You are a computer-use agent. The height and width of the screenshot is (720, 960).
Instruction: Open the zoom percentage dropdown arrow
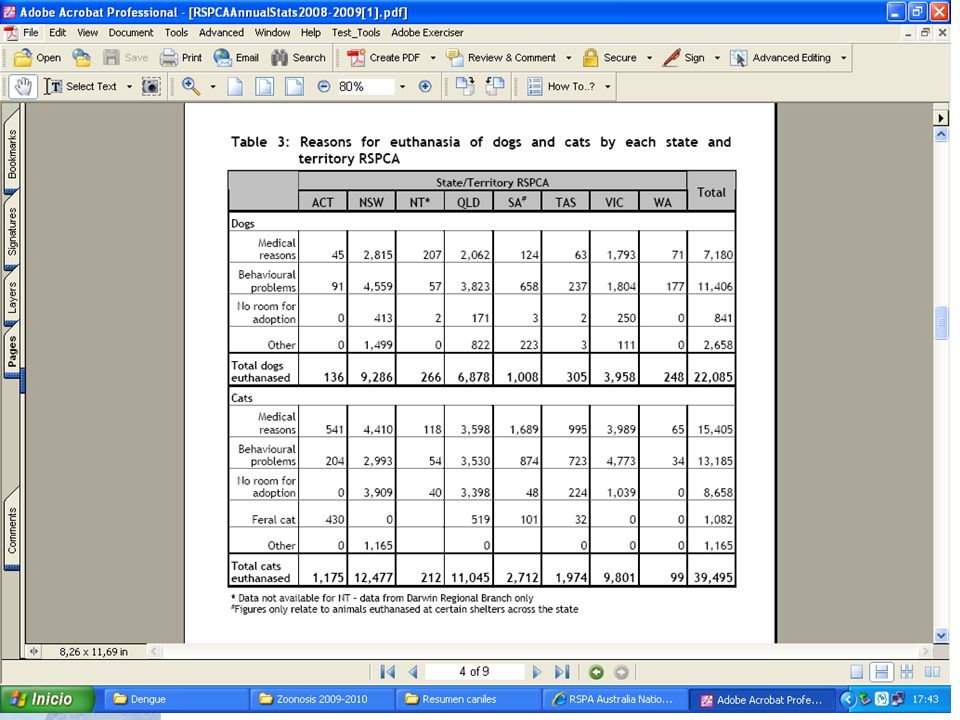[x=402, y=87]
